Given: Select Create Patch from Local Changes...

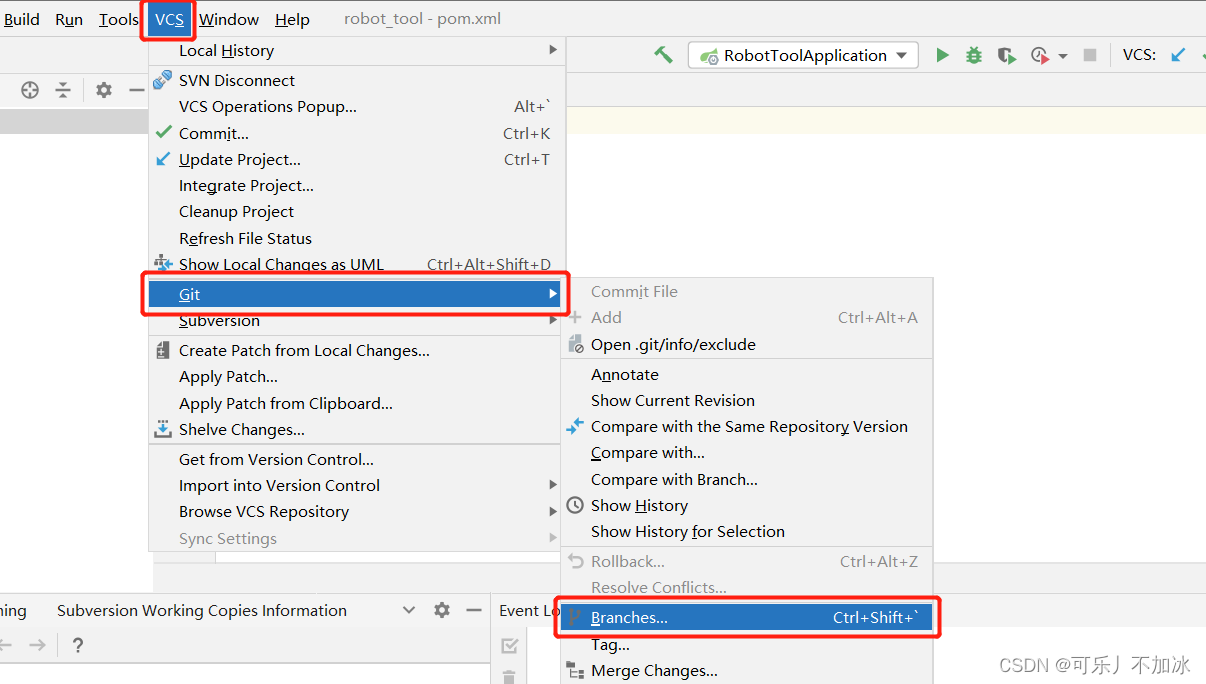Looking at the screenshot, I should pyautogui.click(x=357, y=350).
